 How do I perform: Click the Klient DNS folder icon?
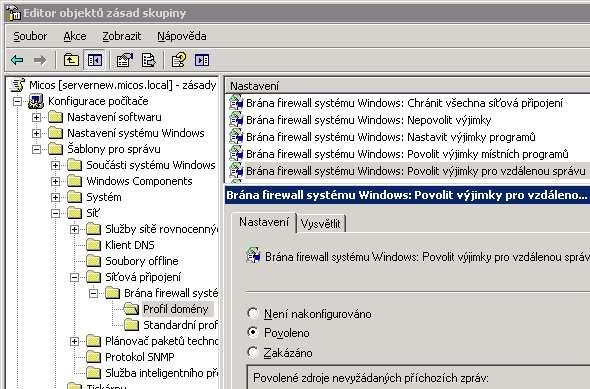coord(93,245)
